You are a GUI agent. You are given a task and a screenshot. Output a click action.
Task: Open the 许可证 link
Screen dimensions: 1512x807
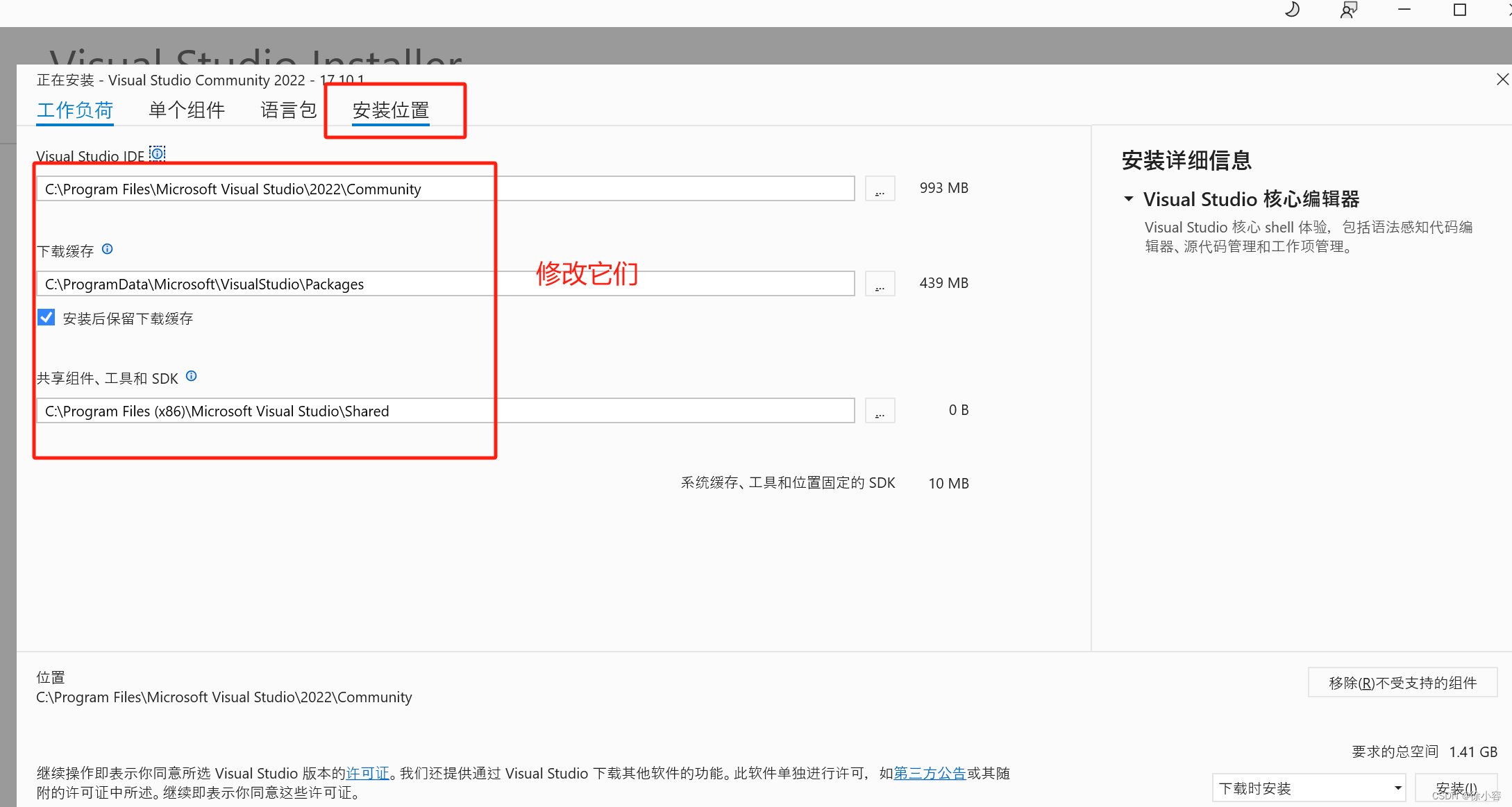tap(368, 773)
